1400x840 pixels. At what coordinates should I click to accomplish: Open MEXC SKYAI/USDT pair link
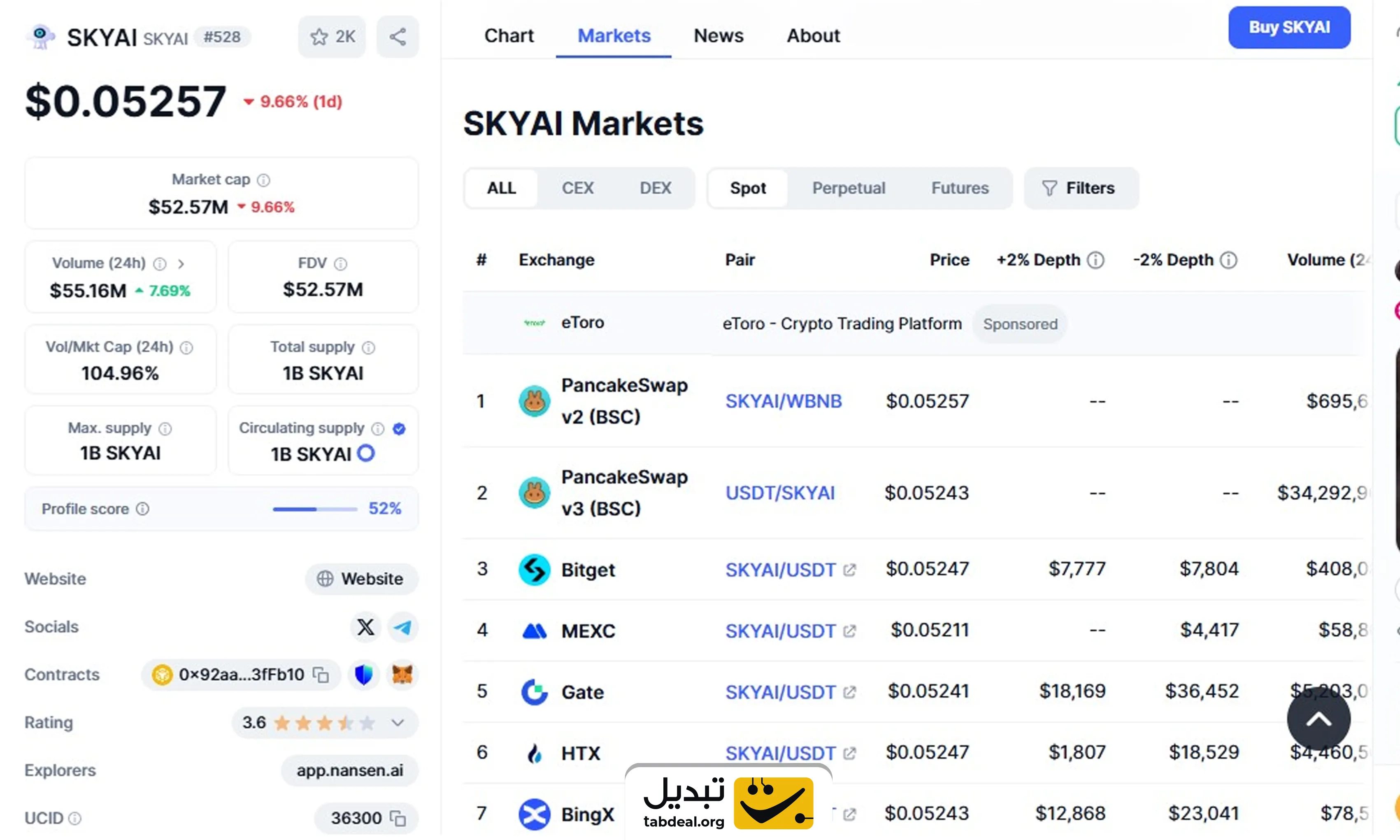click(780, 631)
